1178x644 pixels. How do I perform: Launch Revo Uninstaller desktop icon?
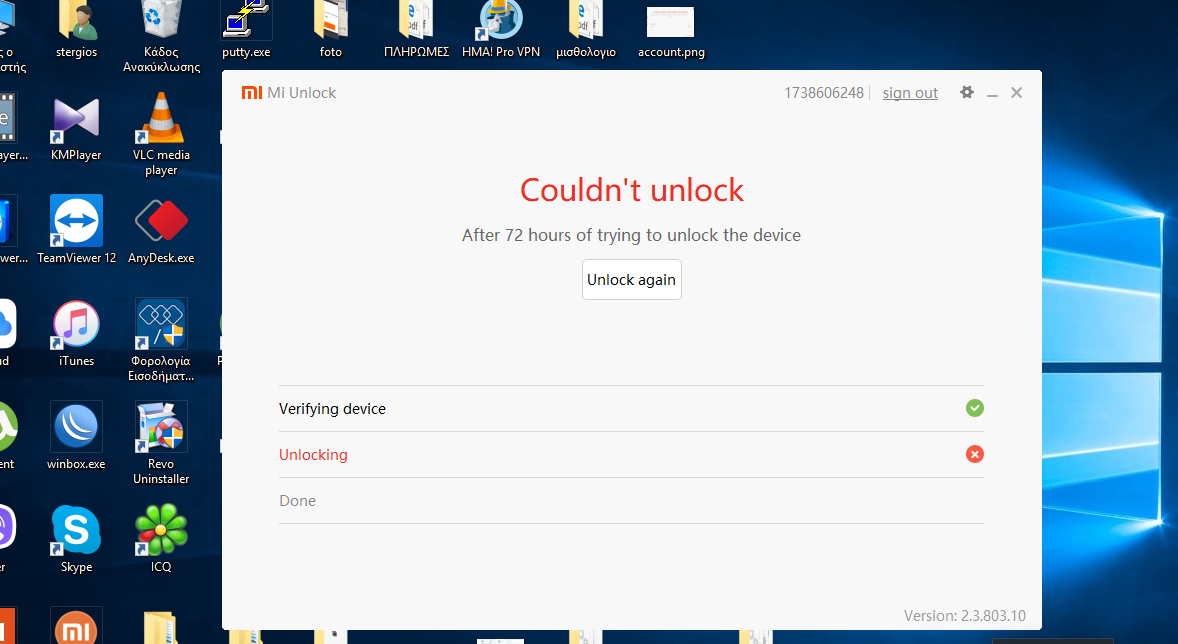coord(161,428)
